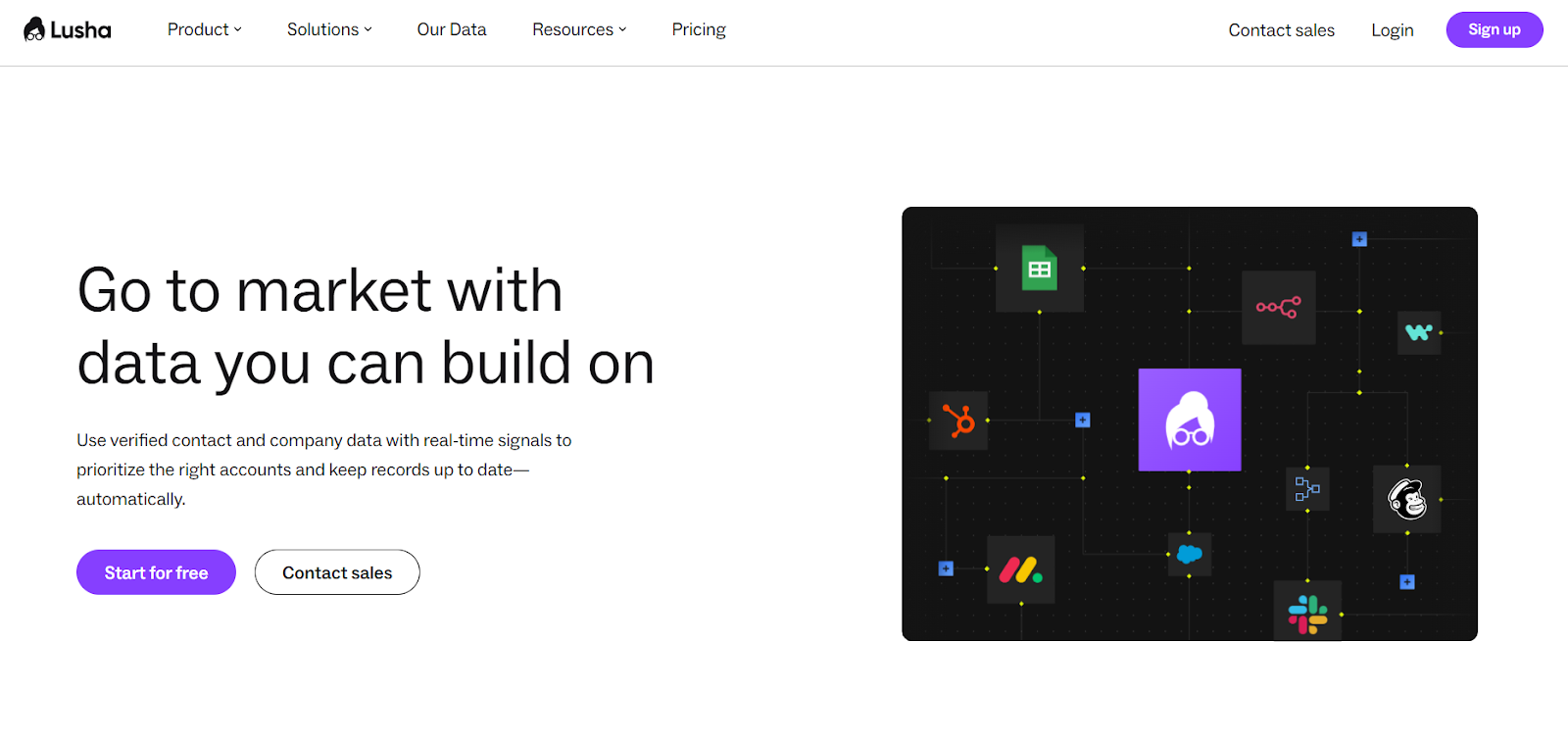Click the Salesforce cloud icon
Viewport: 1568px width, 741px height.
coord(1190,554)
